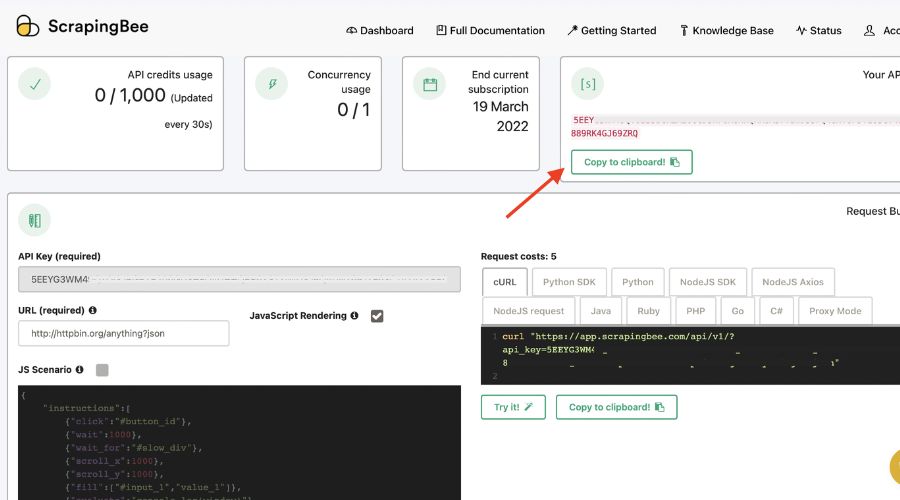Switch to the NodeJS SDK tab
The width and height of the screenshot is (900, 500).
pyautogui.click(x=708, y=282)
